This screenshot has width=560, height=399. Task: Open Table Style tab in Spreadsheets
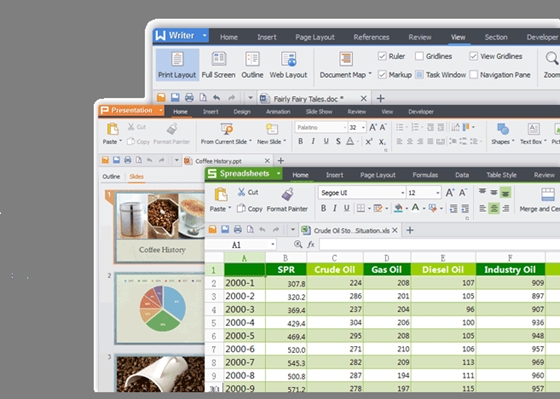501,175
